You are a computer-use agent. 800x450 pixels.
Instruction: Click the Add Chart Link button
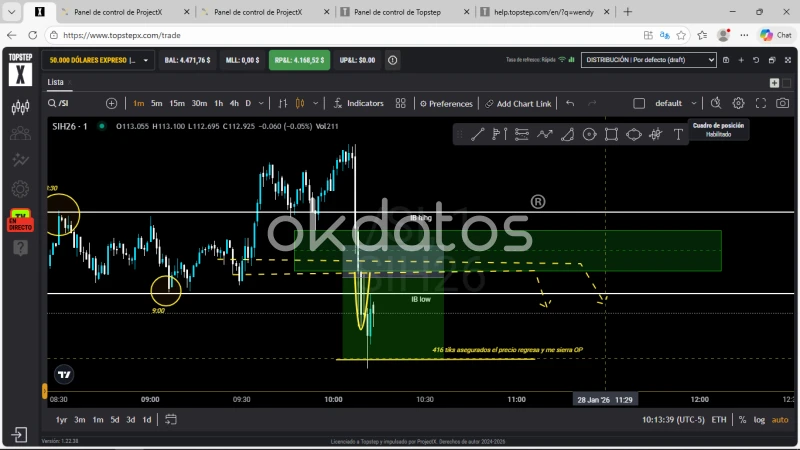518,103
